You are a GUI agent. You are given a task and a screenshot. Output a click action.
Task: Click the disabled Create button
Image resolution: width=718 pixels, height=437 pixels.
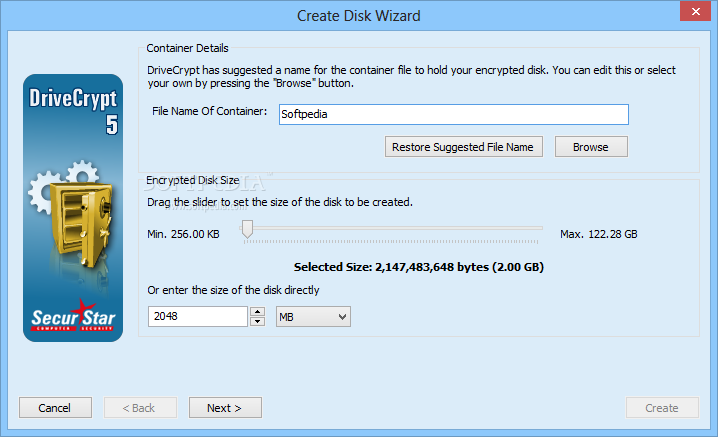pyautogui.click(x=662, y=408)
